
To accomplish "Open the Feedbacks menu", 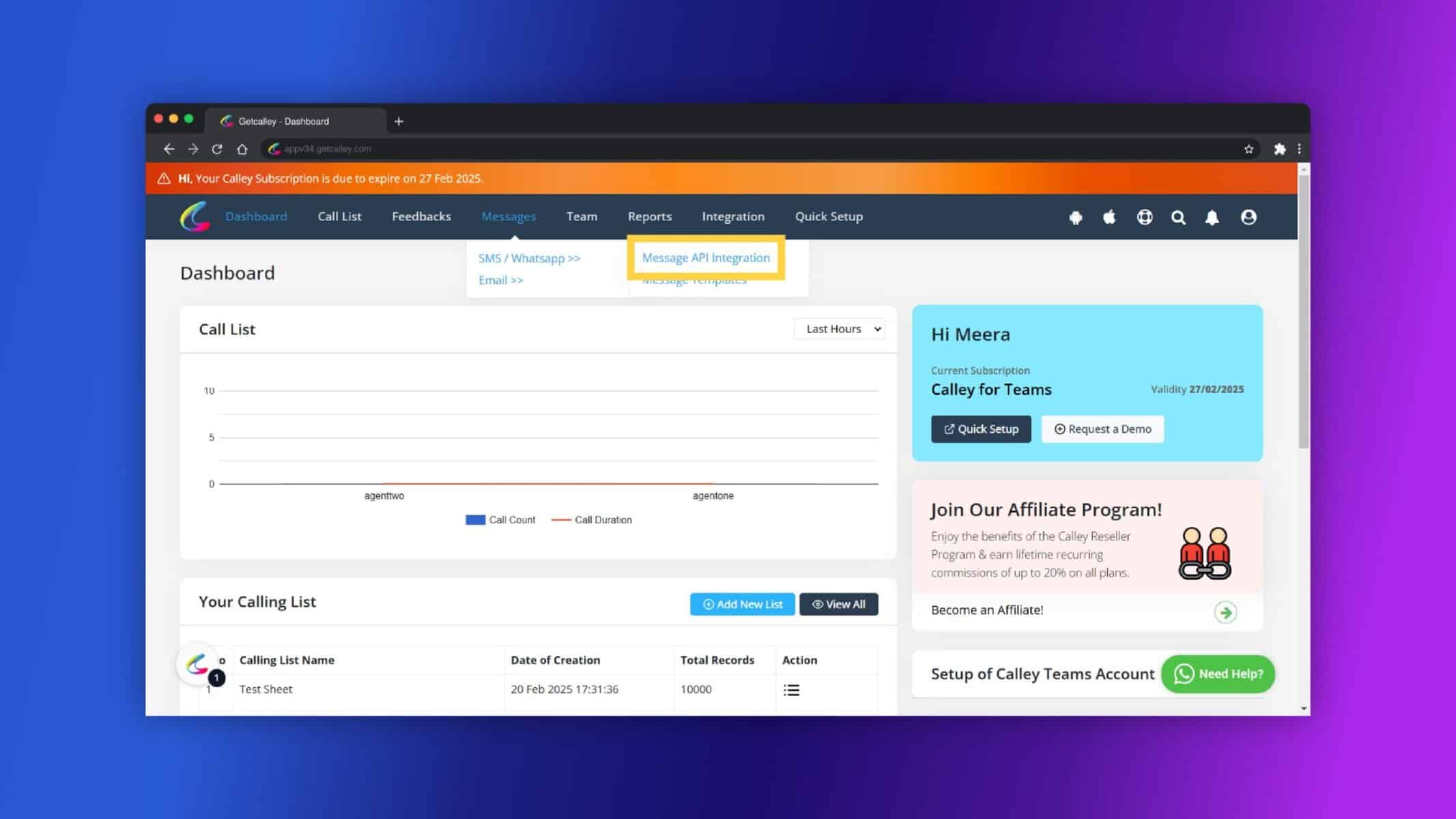I will [421, 216].
